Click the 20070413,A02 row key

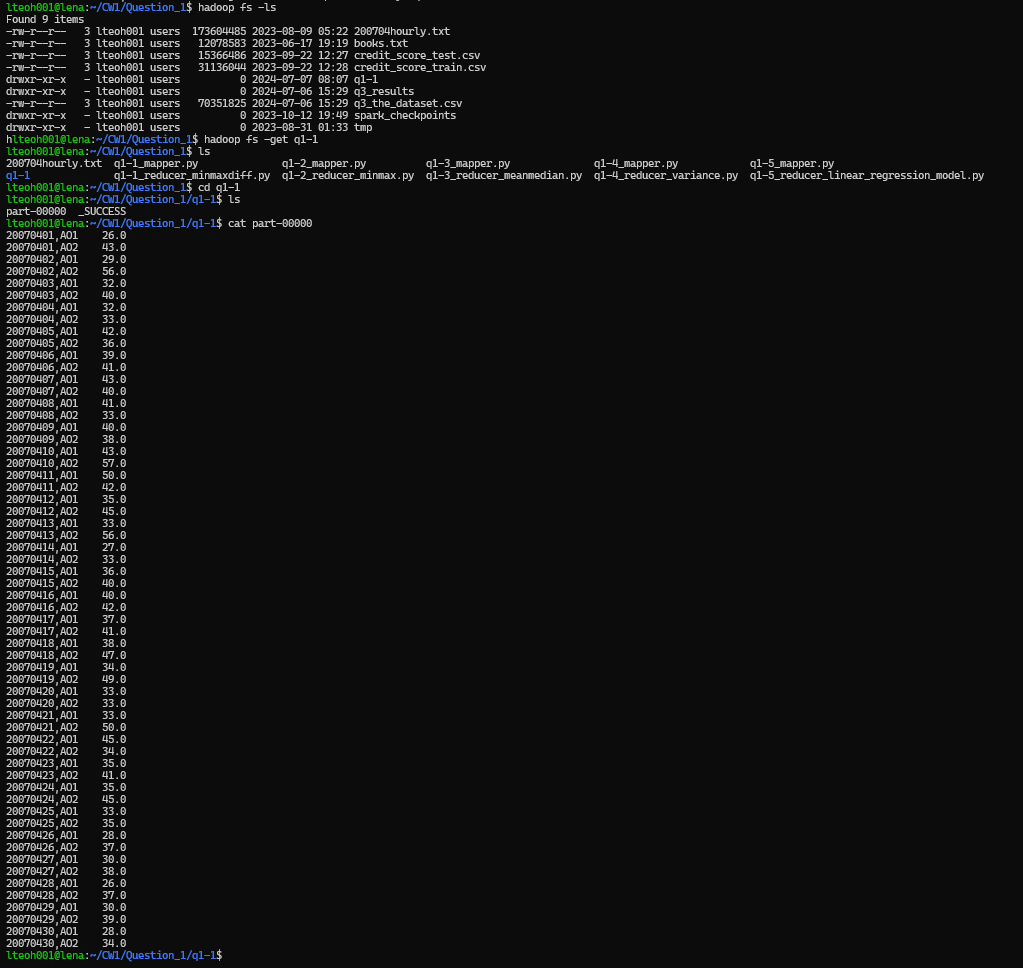pos(42,536)
